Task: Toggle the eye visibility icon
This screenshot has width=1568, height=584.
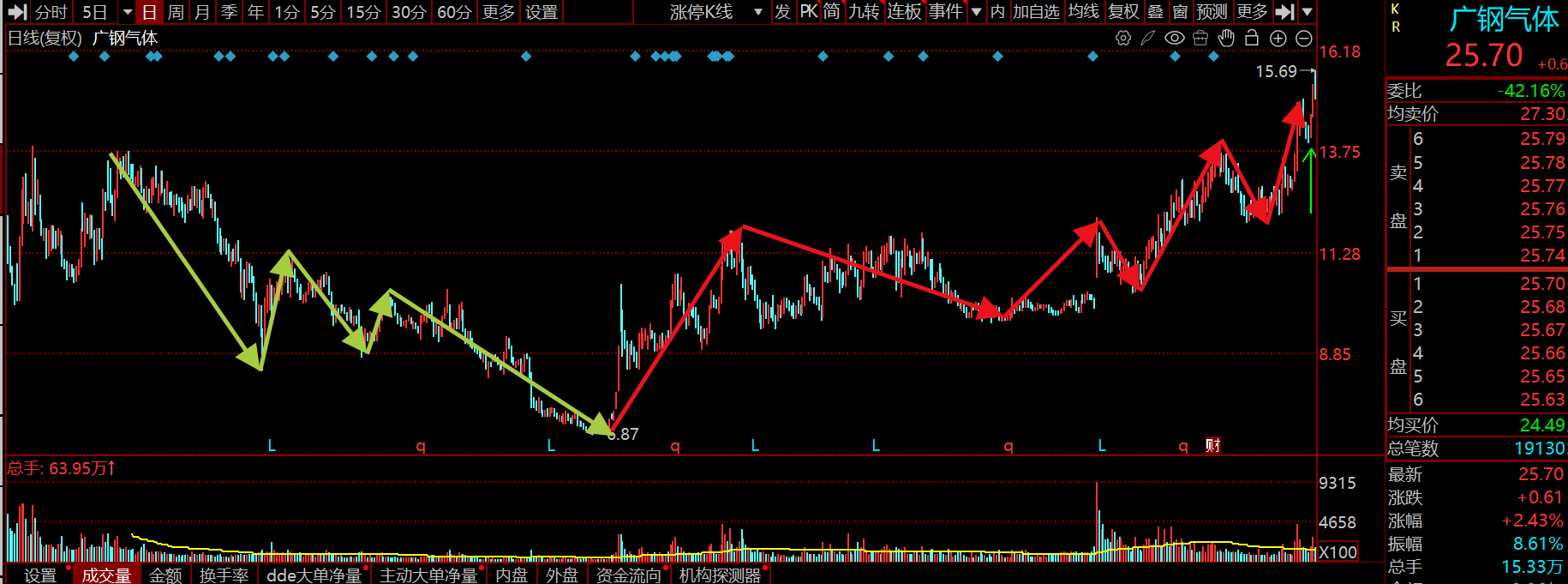Action: tap(1175, 38)
